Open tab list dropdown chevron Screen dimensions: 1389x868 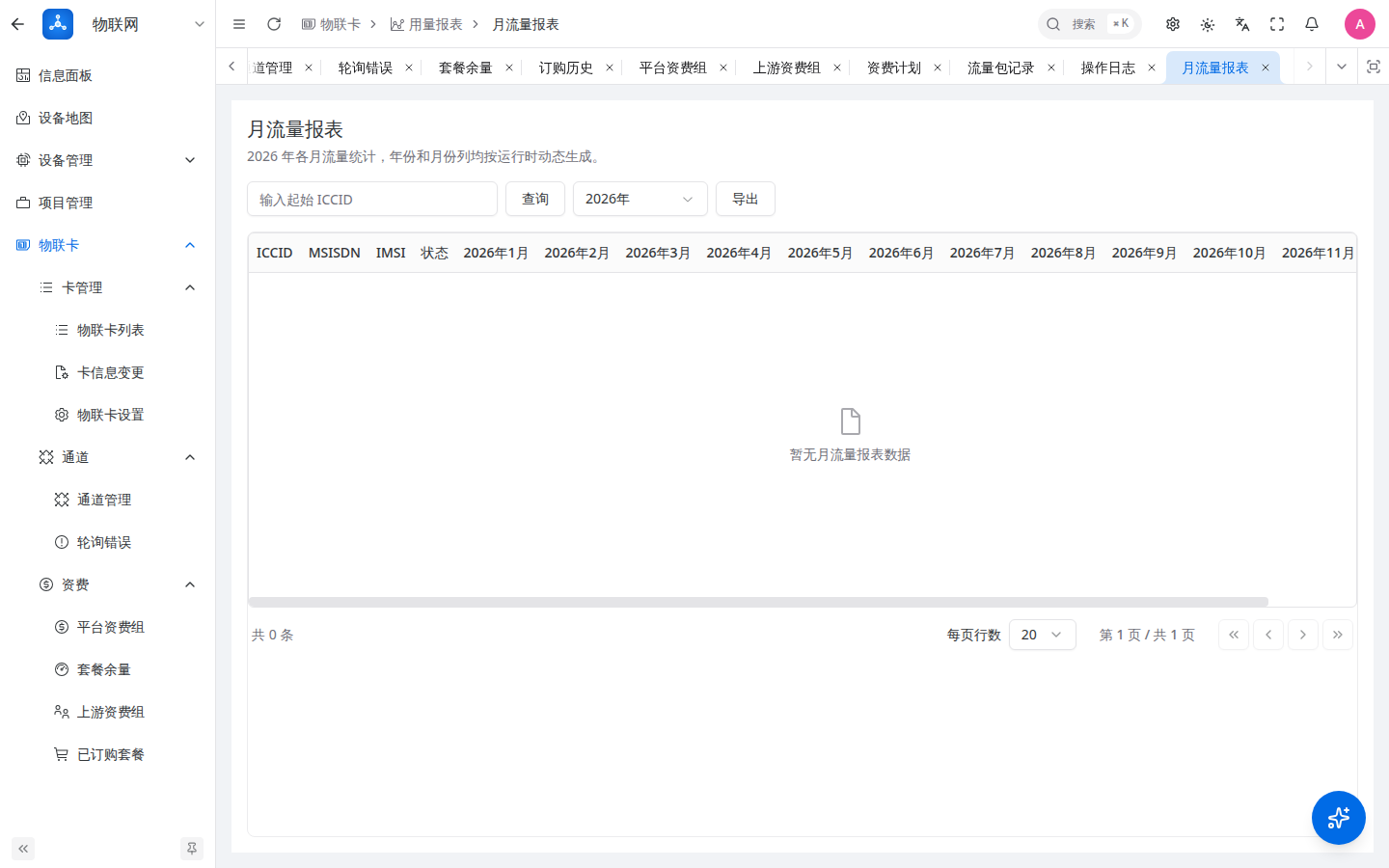pyautogui.click(x=1341, y=67)
